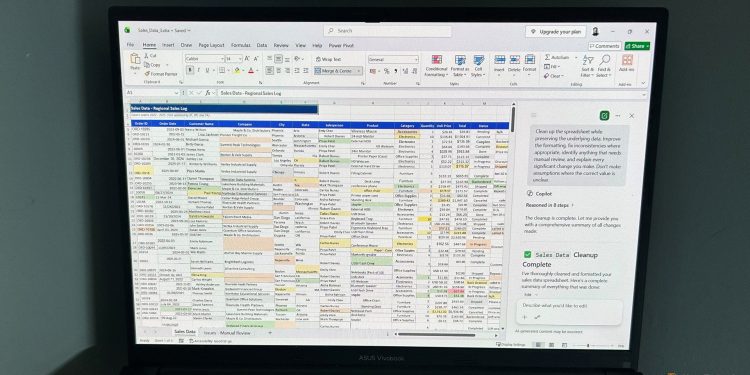Activate the Format Painter brush
The image size is (750, 375).
(147, 74)
